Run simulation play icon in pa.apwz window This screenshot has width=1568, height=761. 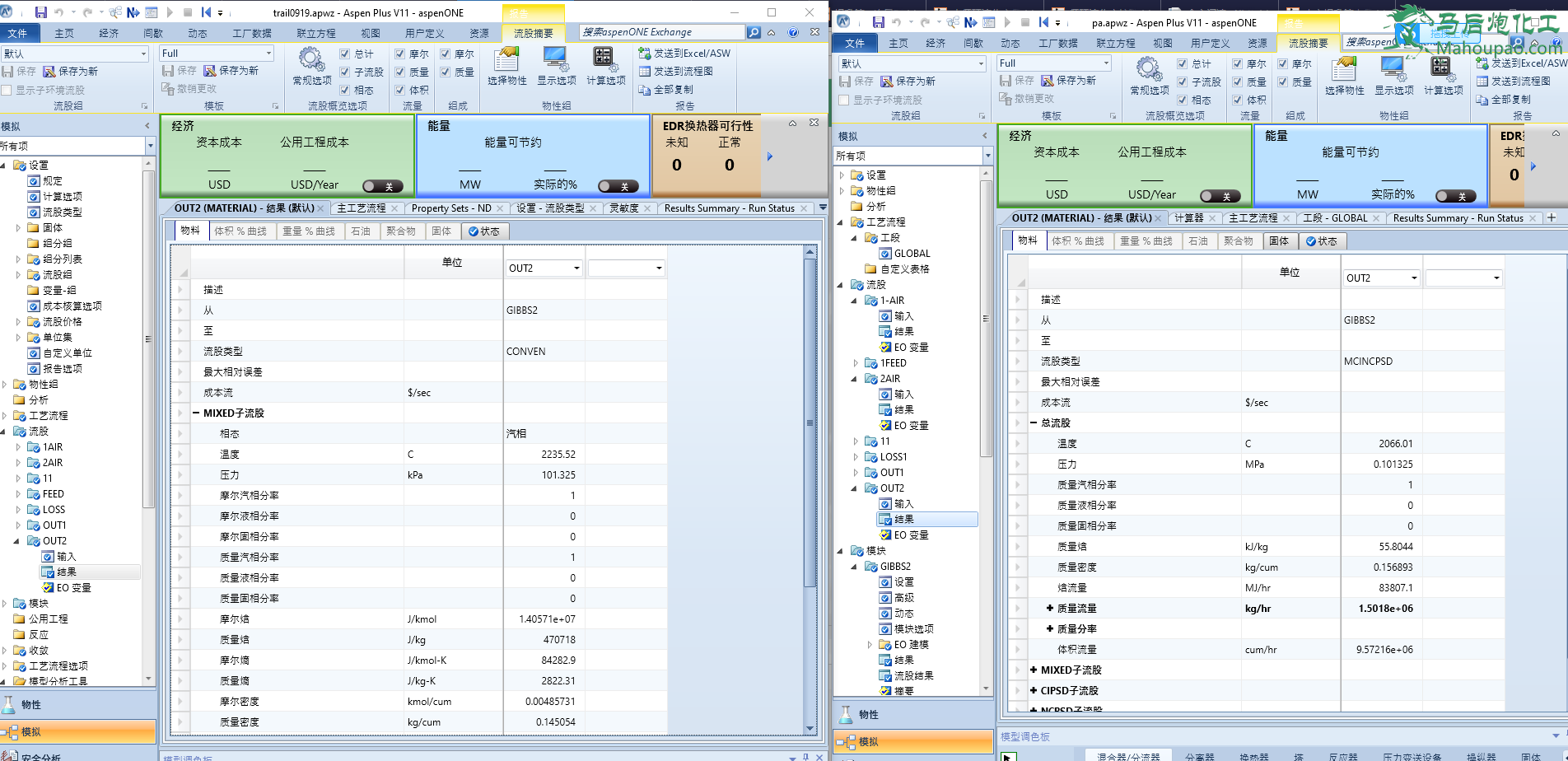(x=1007, y=22)
